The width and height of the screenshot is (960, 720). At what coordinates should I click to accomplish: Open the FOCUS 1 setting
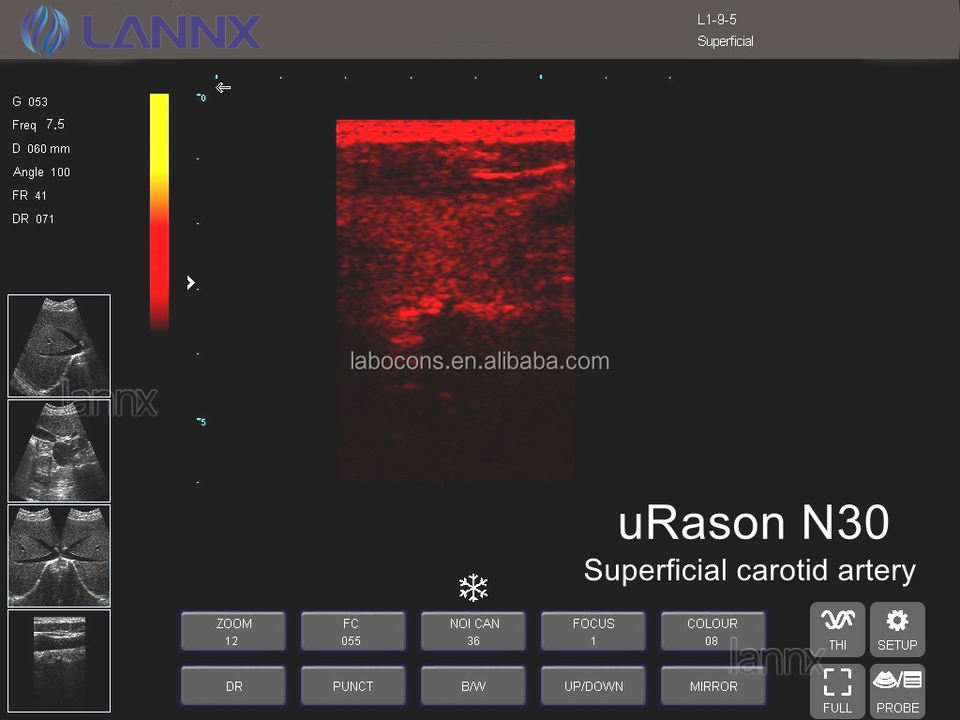click(x=593, y=631)
